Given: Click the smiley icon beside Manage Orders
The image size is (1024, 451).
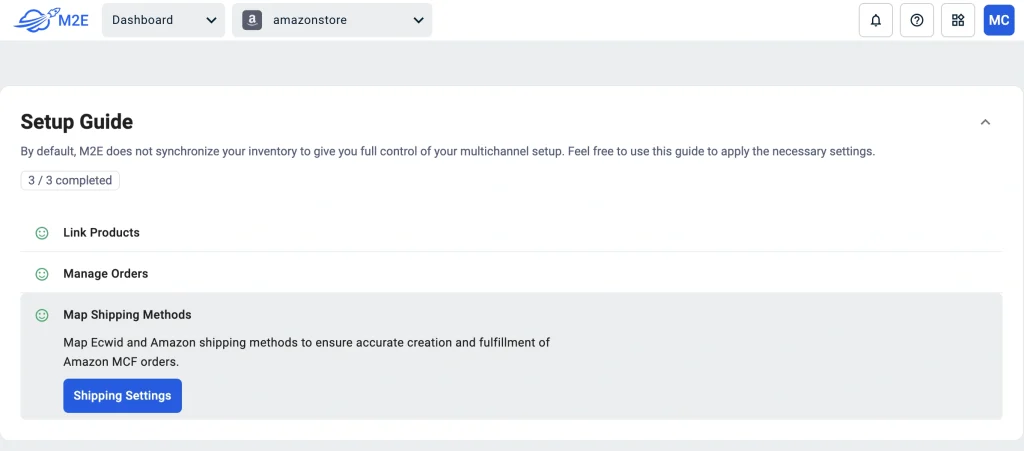Looking at the screenshot, I should click(x=42, y=274).
